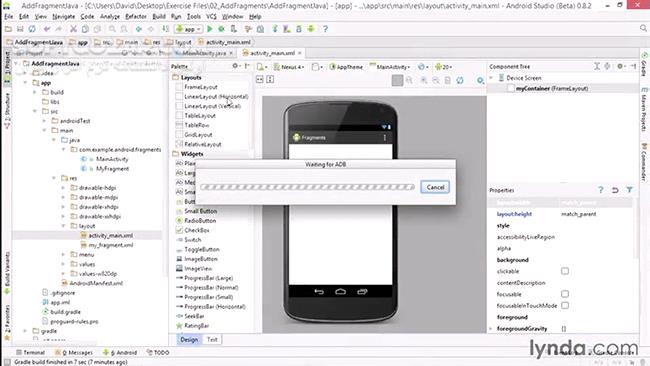Select the Design tab
Image resolution: width=650 pixels, height=366 pixels.
coord(189,339)
